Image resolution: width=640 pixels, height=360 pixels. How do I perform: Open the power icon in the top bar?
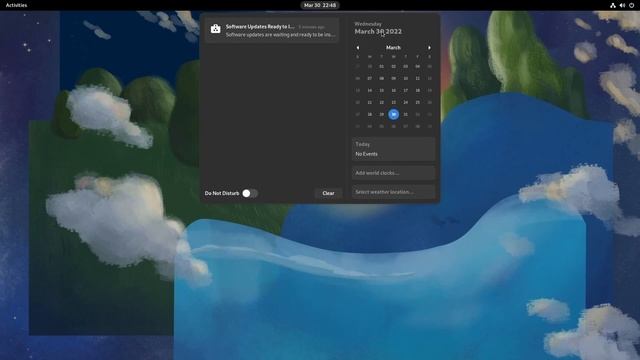pyautogui.click(x=631, y=5)
